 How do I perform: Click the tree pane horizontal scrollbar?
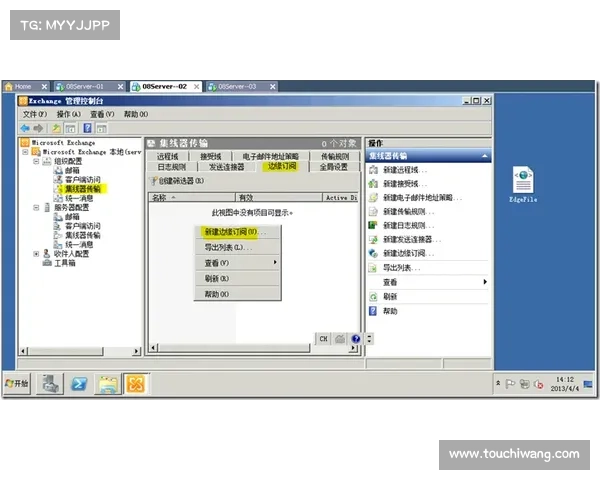[x=80, y=351]
